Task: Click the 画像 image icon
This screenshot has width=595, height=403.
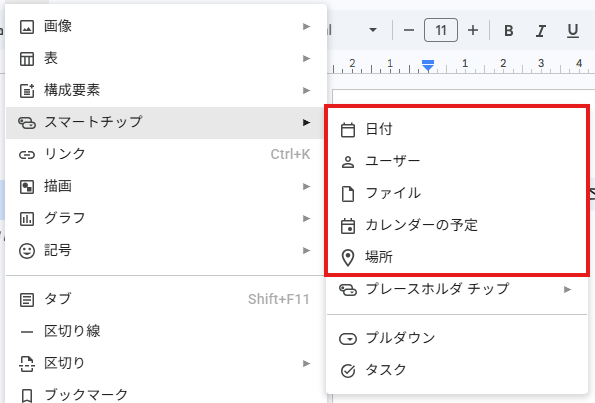Action: [x=27, y=27]
